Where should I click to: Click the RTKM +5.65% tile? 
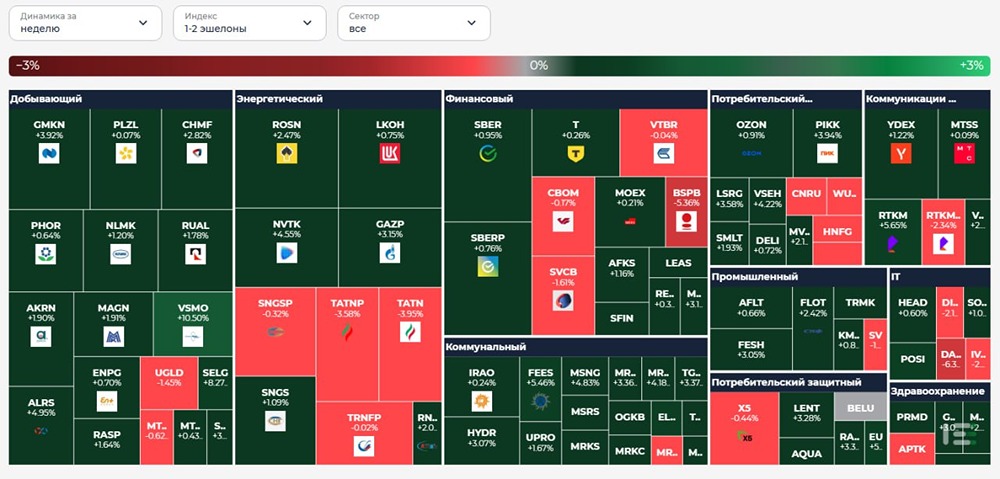pyautogui.click(x=893, y=232)
